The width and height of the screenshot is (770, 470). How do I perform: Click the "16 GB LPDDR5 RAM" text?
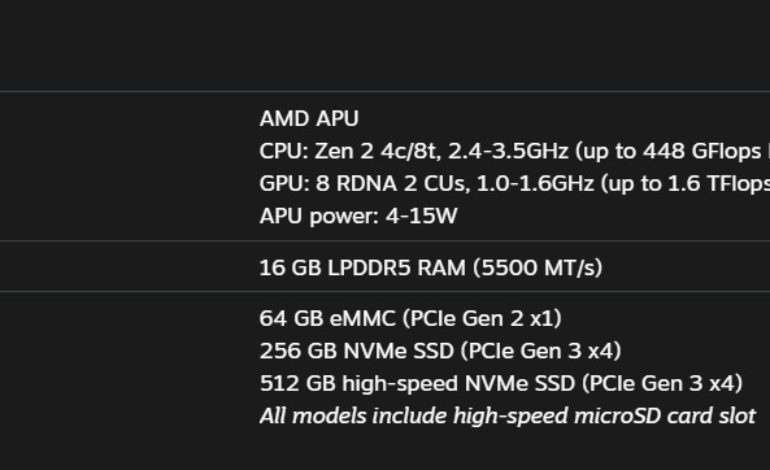tap(362, 267)
